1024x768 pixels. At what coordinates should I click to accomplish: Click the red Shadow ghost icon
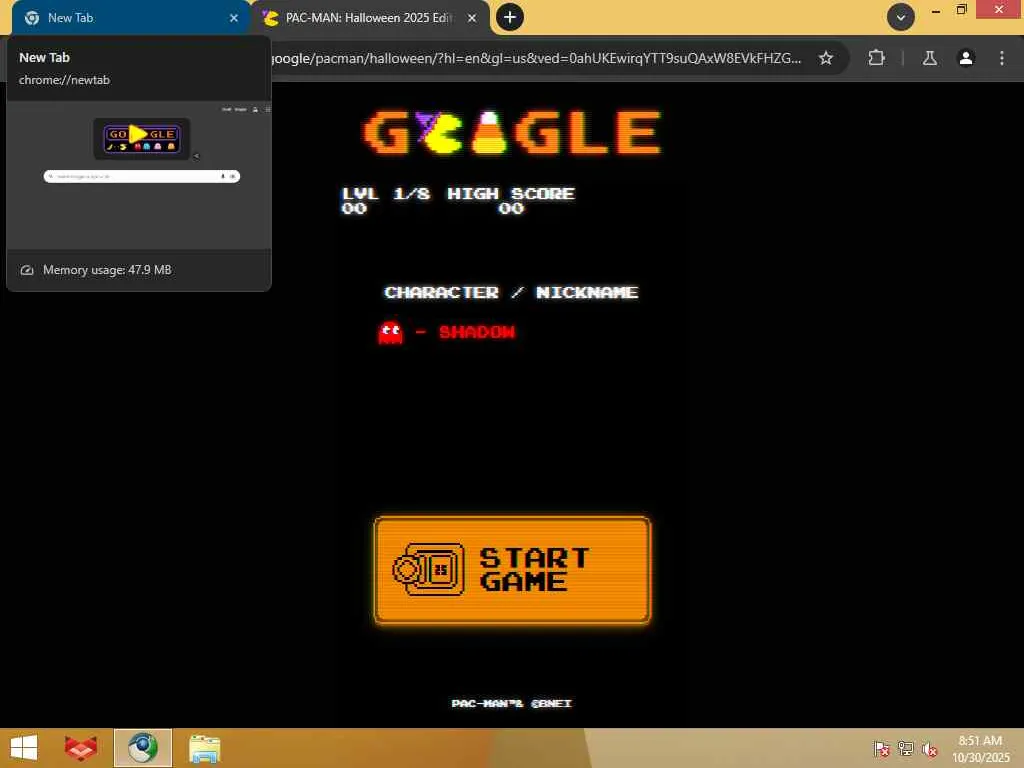click(x=391, y=332)
